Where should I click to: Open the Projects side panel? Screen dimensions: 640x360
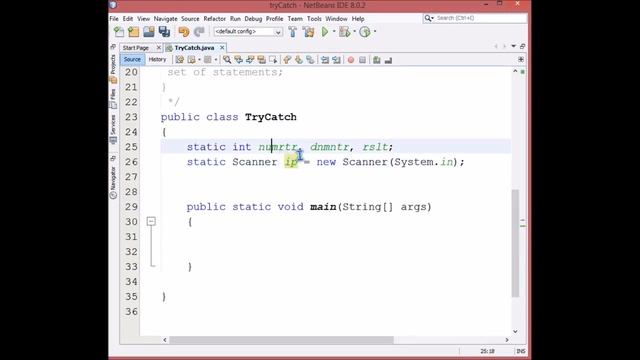tap(113, 69)
